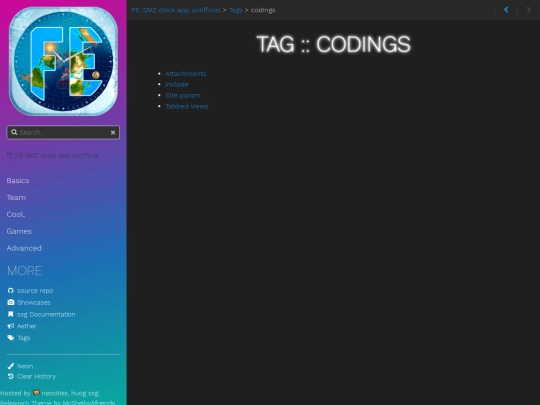Open the ssg Documentation link
540x405 pixels.
point(46,314)
